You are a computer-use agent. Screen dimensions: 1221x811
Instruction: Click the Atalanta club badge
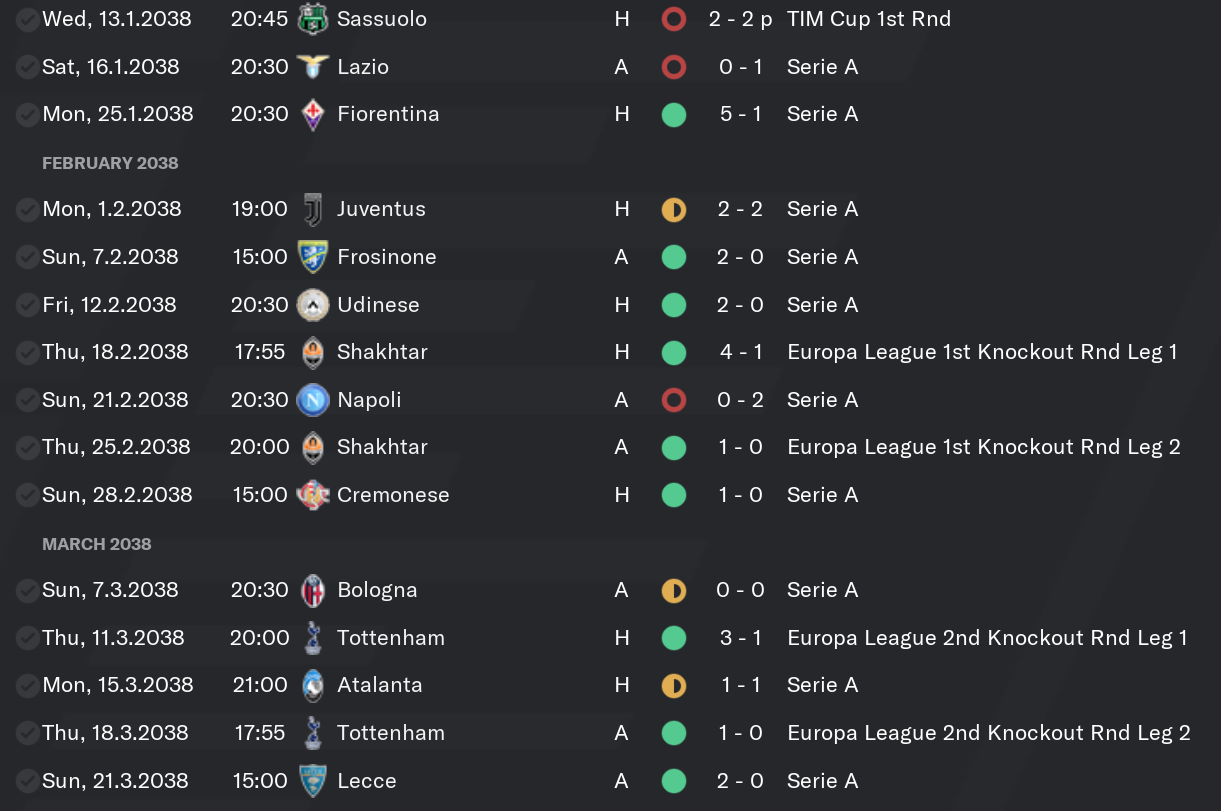coord(313,685)
